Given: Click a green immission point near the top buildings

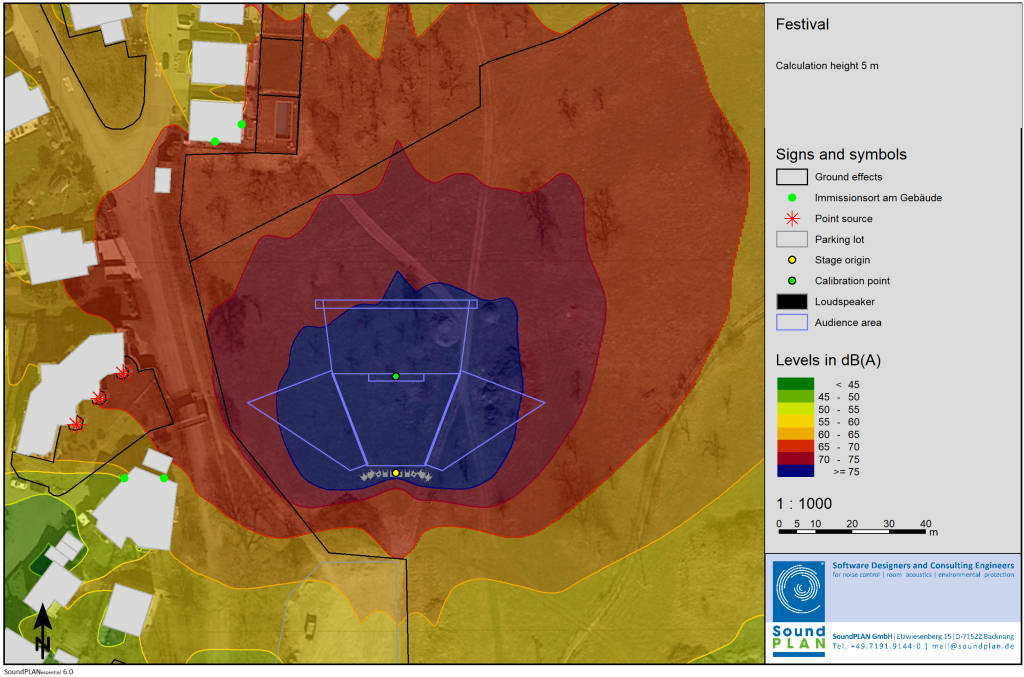Looking at the screenshot, I should pos(241,122).
